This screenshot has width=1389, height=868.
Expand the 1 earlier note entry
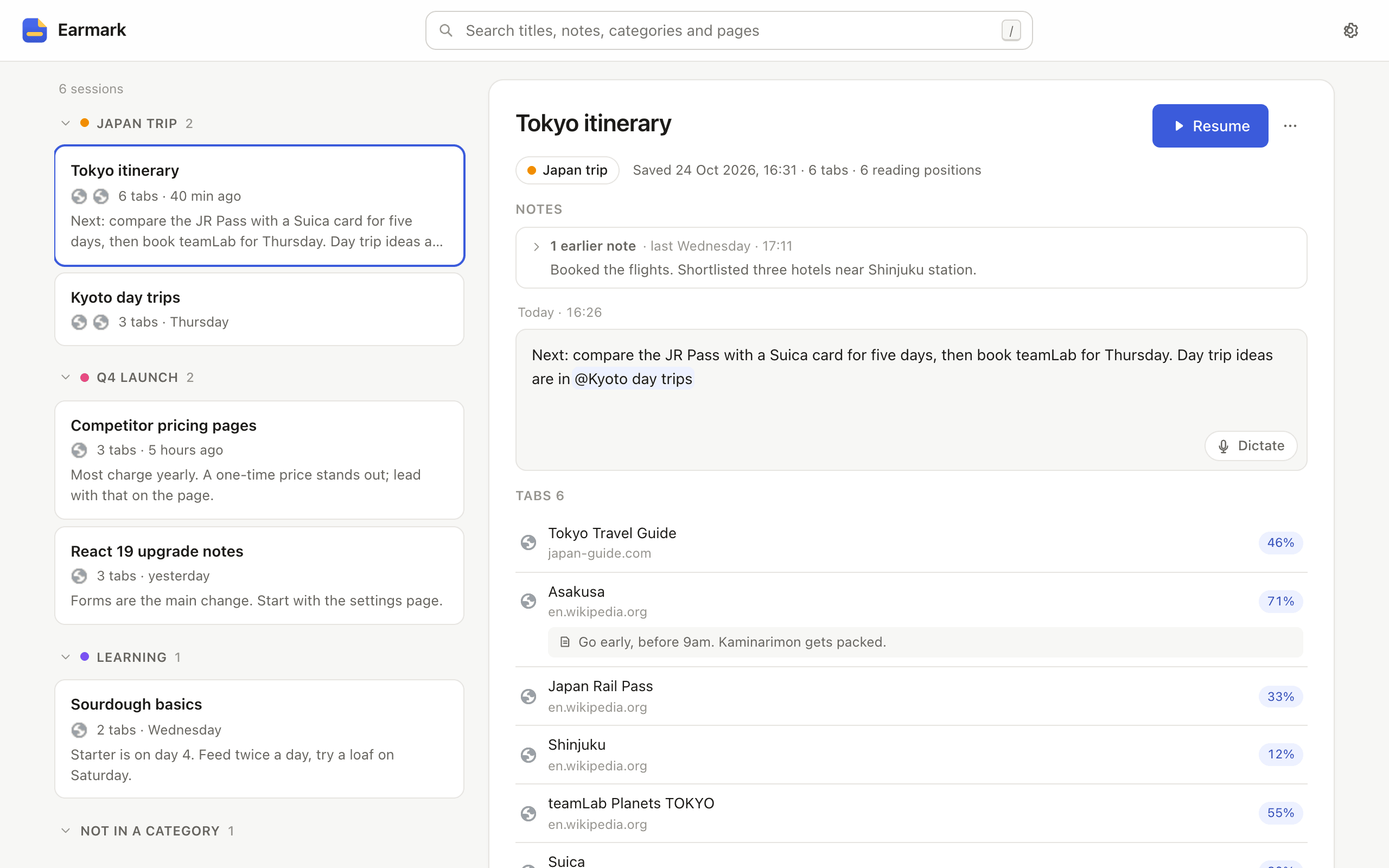[911, 258]
